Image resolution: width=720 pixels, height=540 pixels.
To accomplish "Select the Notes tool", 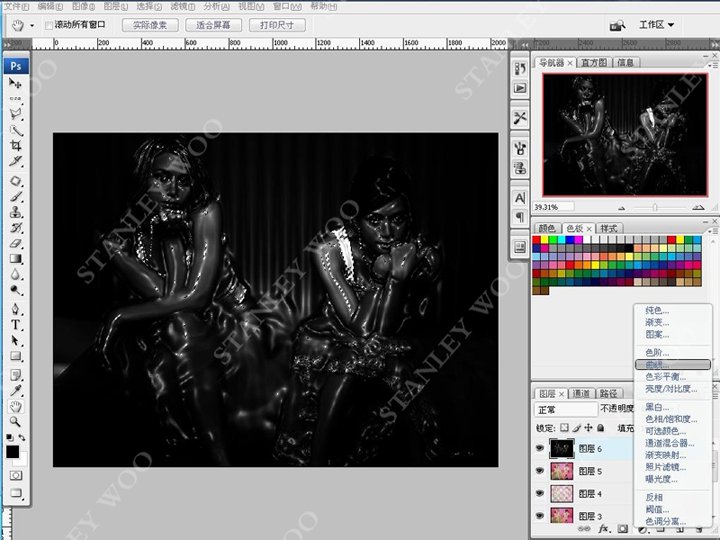I will tap(16, 375).
